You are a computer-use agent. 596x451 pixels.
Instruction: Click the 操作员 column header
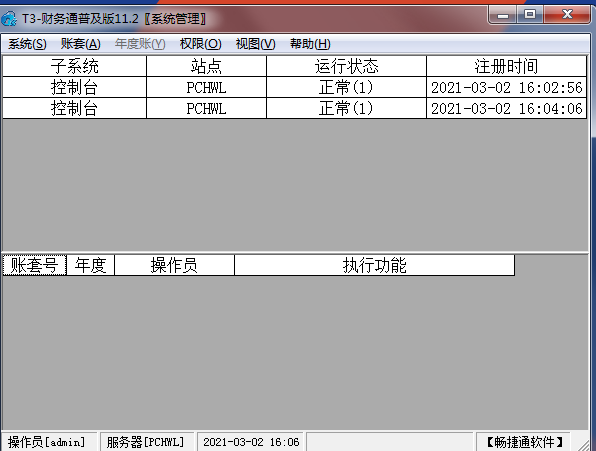[x=174, y=265]
